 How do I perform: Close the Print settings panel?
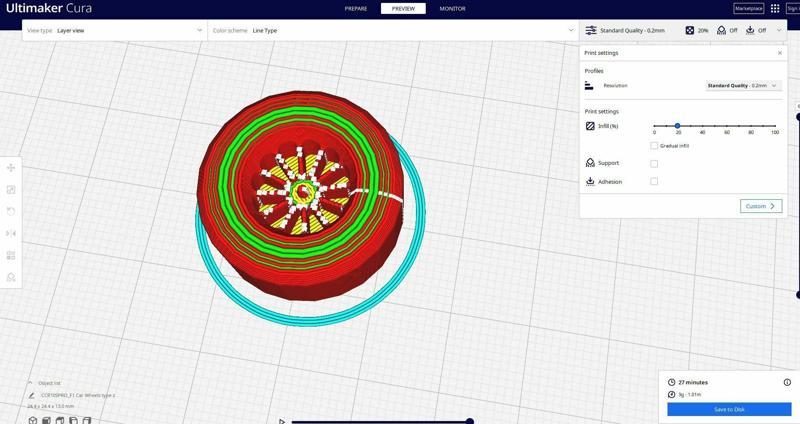click(780, 53)
